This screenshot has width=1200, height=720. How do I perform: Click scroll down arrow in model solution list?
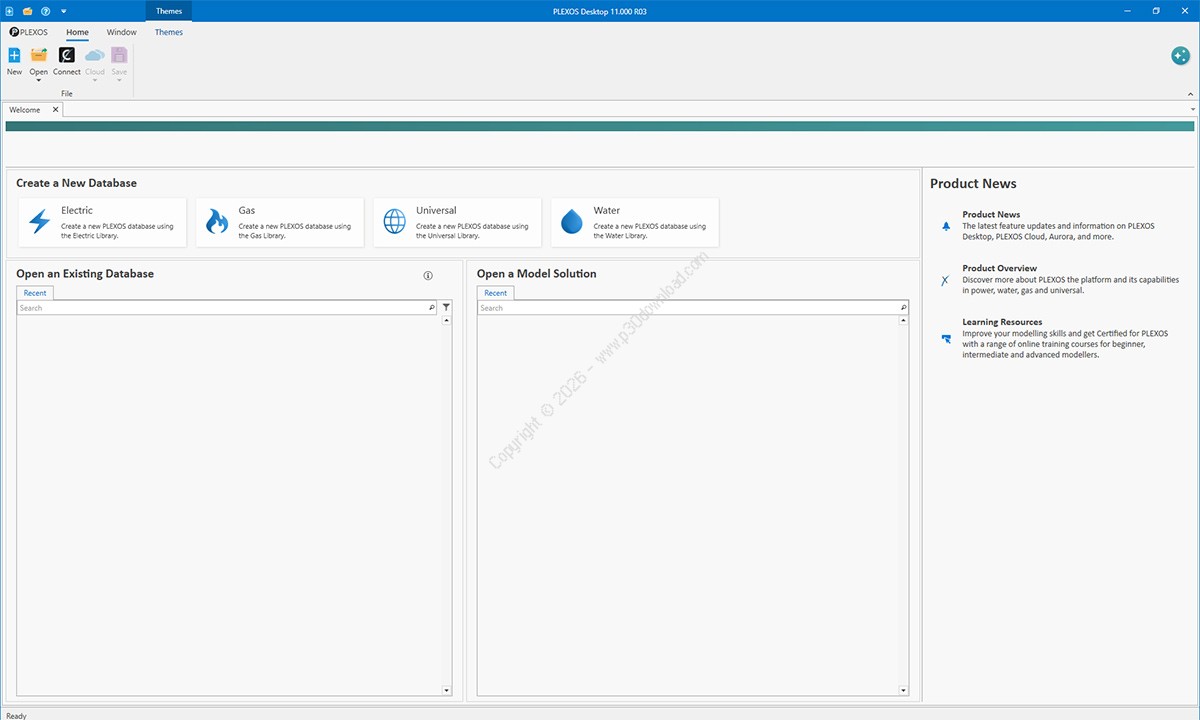click(x=904, y=690)
